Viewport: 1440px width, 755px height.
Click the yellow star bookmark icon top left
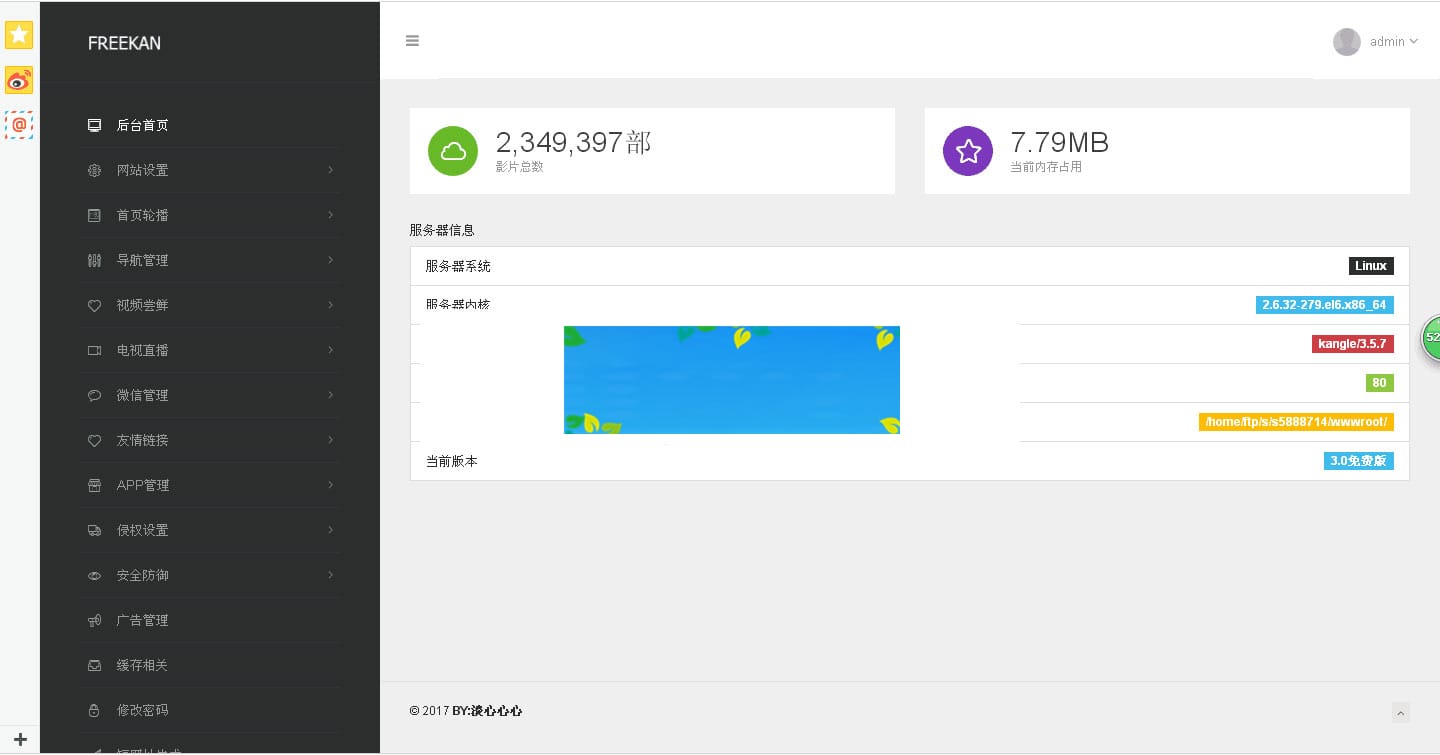click(x=19, y=35)
